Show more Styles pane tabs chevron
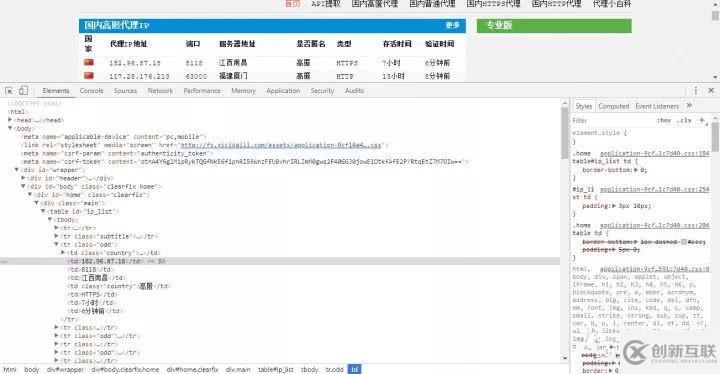720x374 pixels. point(689,106)
